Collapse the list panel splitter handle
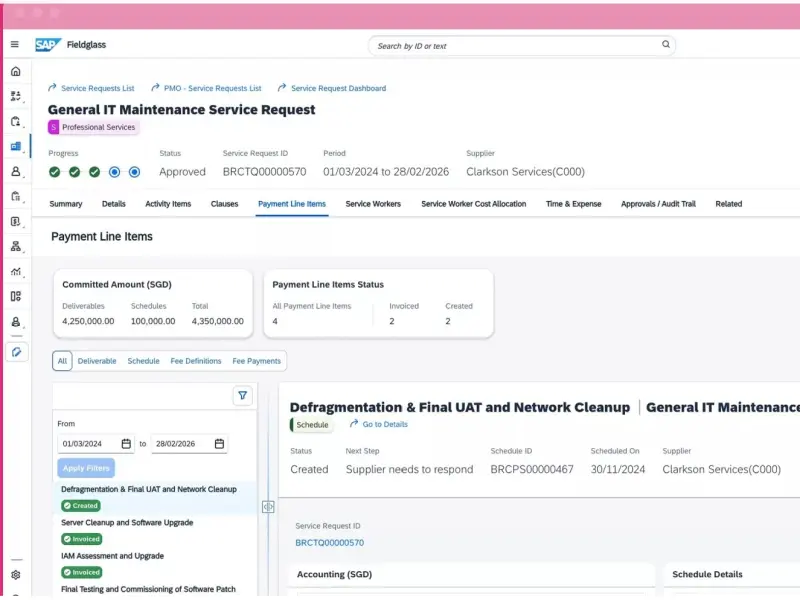This screenshot has width=800, height=600. pos(268,507)
